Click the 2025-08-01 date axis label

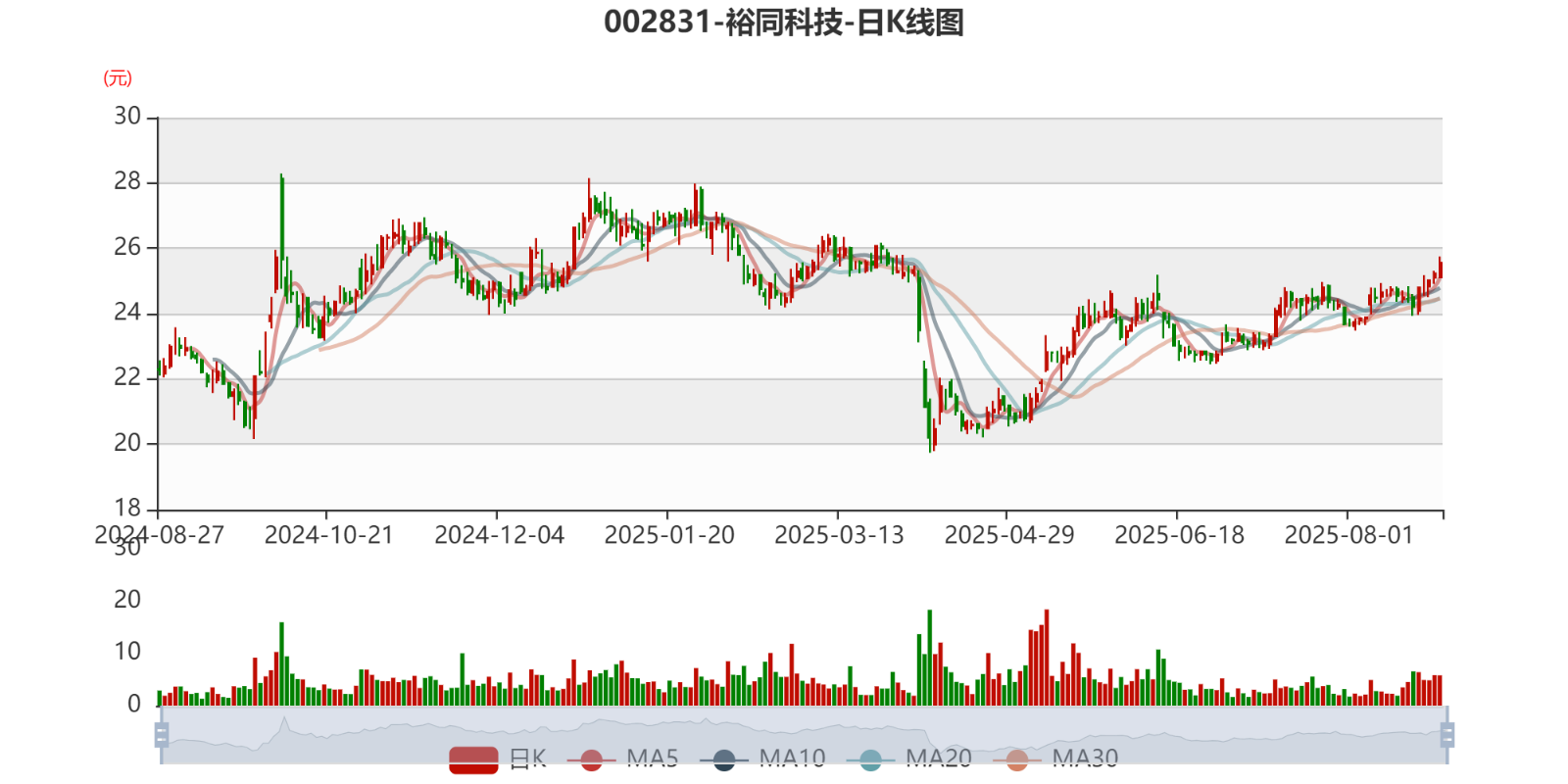[x=1349, y=535]
